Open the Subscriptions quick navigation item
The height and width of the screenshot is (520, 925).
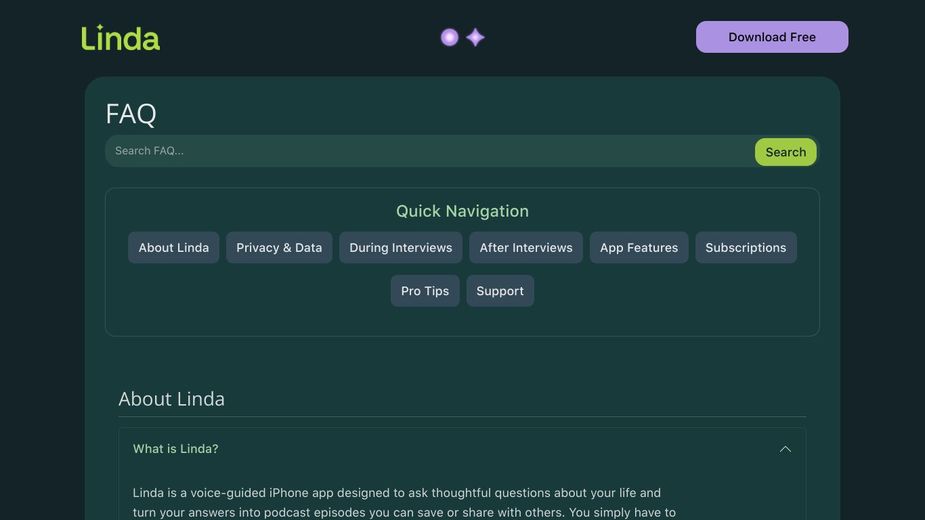click(746, 248)
